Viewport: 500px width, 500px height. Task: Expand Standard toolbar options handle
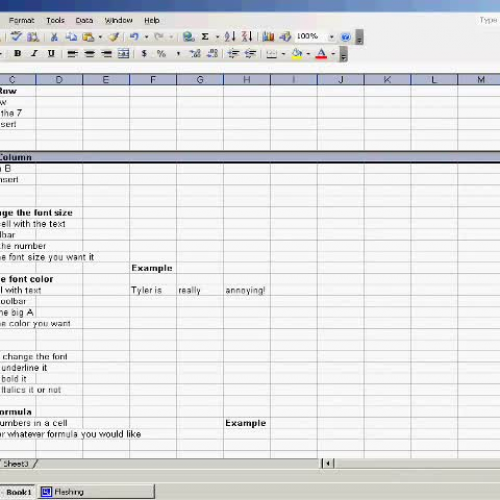[359, 37]
